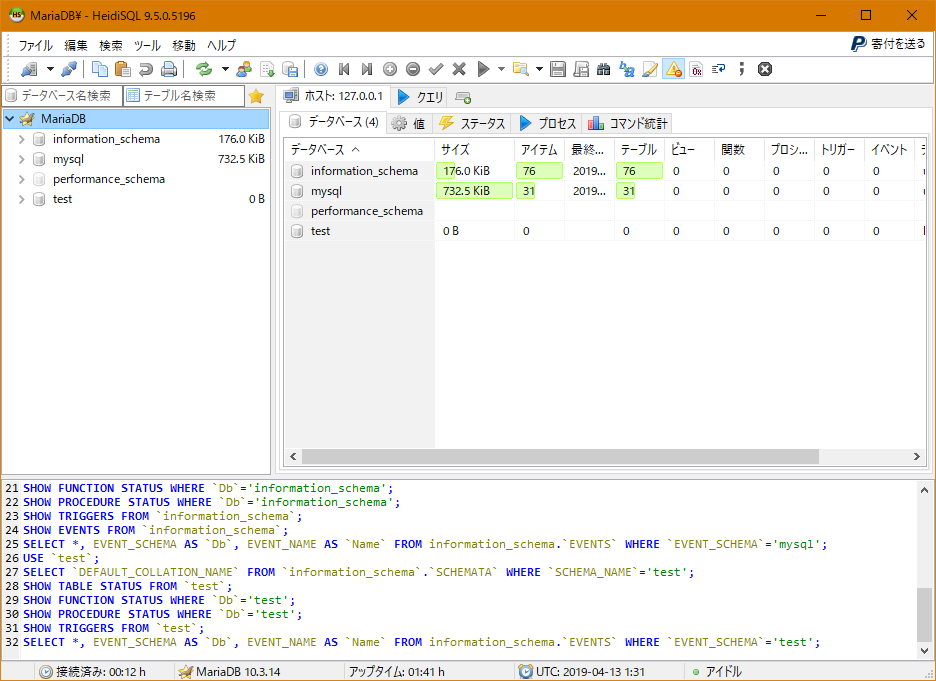936x681 pixels.
Task: Expand the information_schema tree node
Action: coord(20,138)
